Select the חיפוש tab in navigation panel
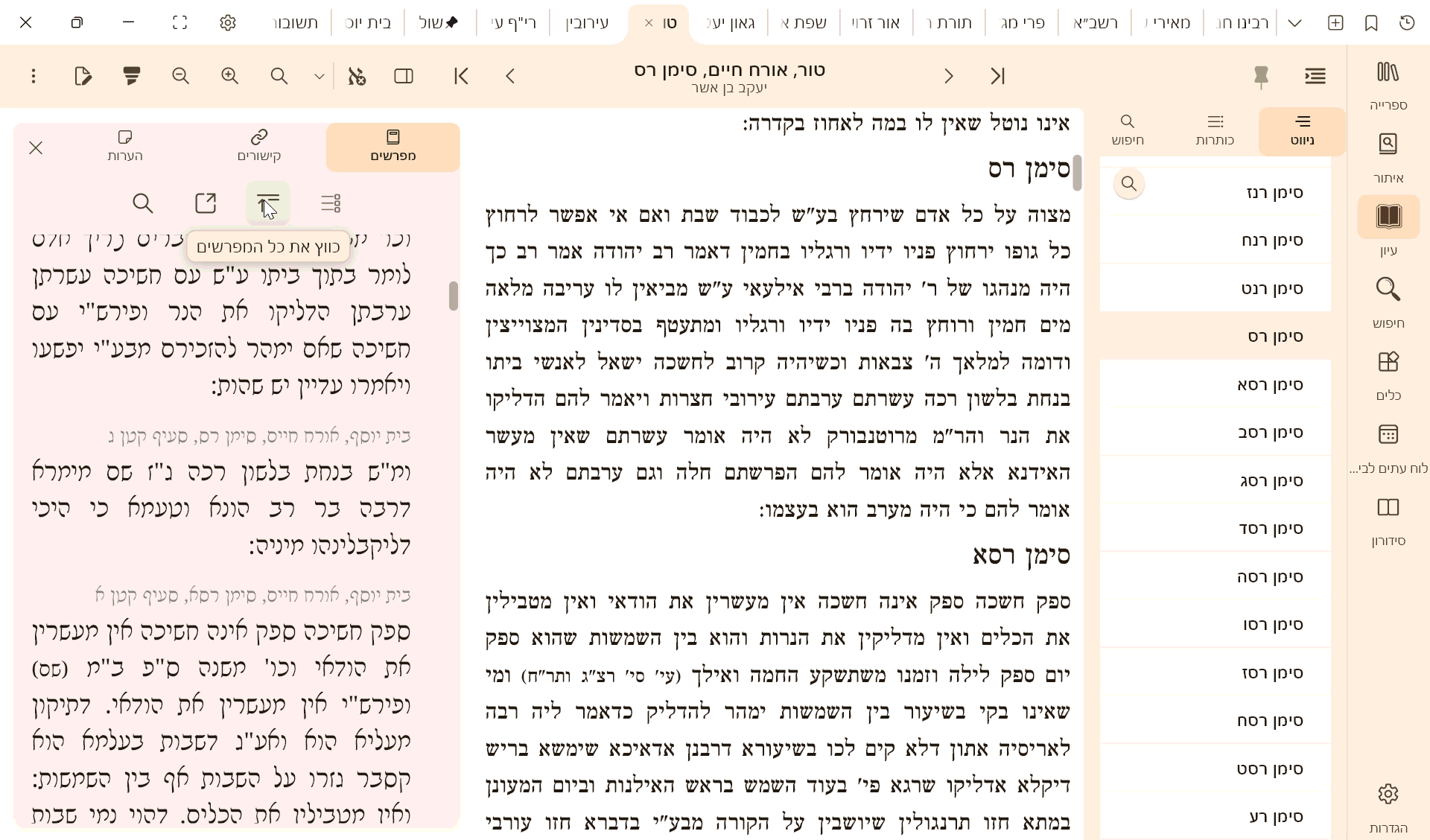The width and height of the screenshot is (1430, 840). pyautogui.click(x=1128, y=131)
